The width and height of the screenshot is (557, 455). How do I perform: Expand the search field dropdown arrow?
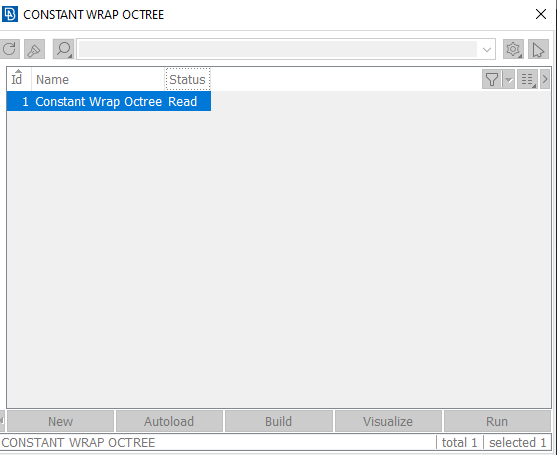click(x=487, y=49)
